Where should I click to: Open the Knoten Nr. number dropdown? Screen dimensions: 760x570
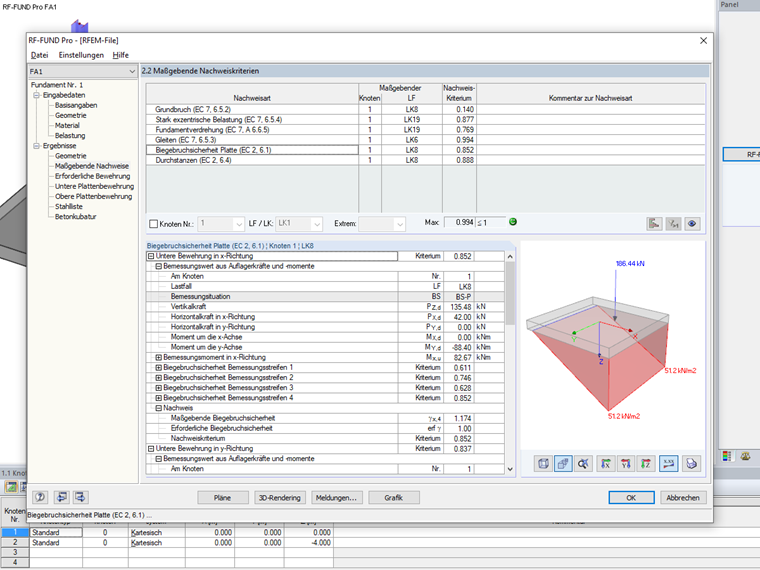[238, 224]
